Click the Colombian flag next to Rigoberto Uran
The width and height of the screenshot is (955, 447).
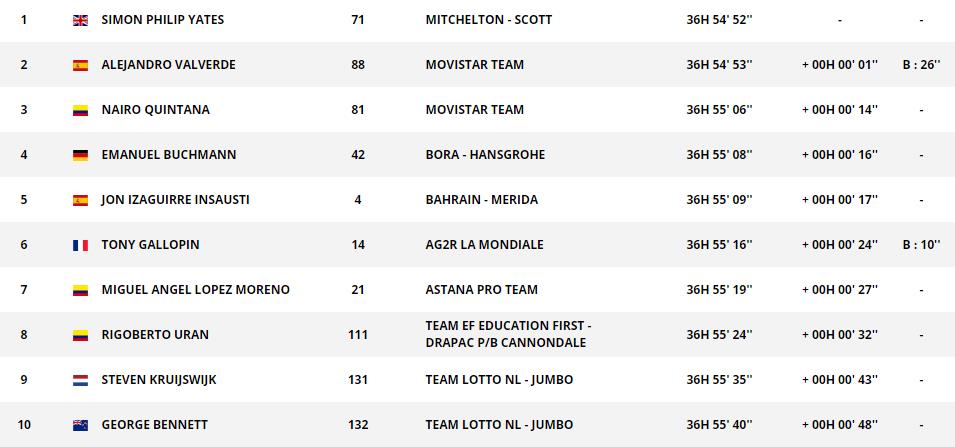tap(81, 335)
